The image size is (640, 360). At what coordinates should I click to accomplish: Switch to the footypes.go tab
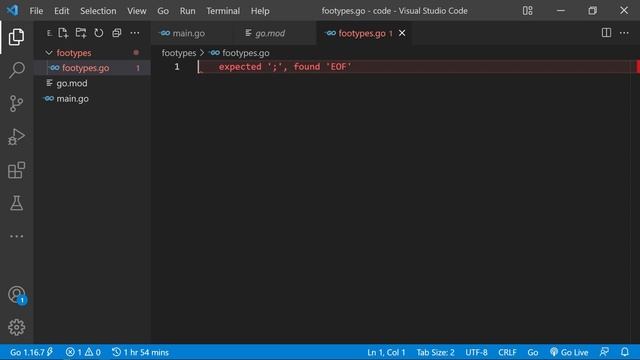click(x=361, y=33)
